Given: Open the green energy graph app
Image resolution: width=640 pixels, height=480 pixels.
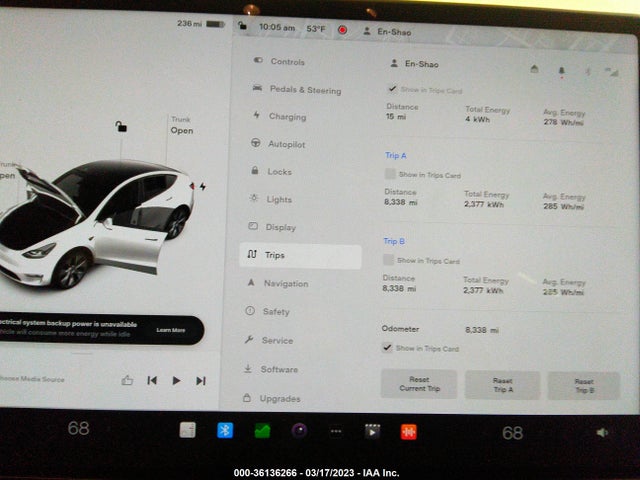Looking at the screenshot, I should click(262, 431).
